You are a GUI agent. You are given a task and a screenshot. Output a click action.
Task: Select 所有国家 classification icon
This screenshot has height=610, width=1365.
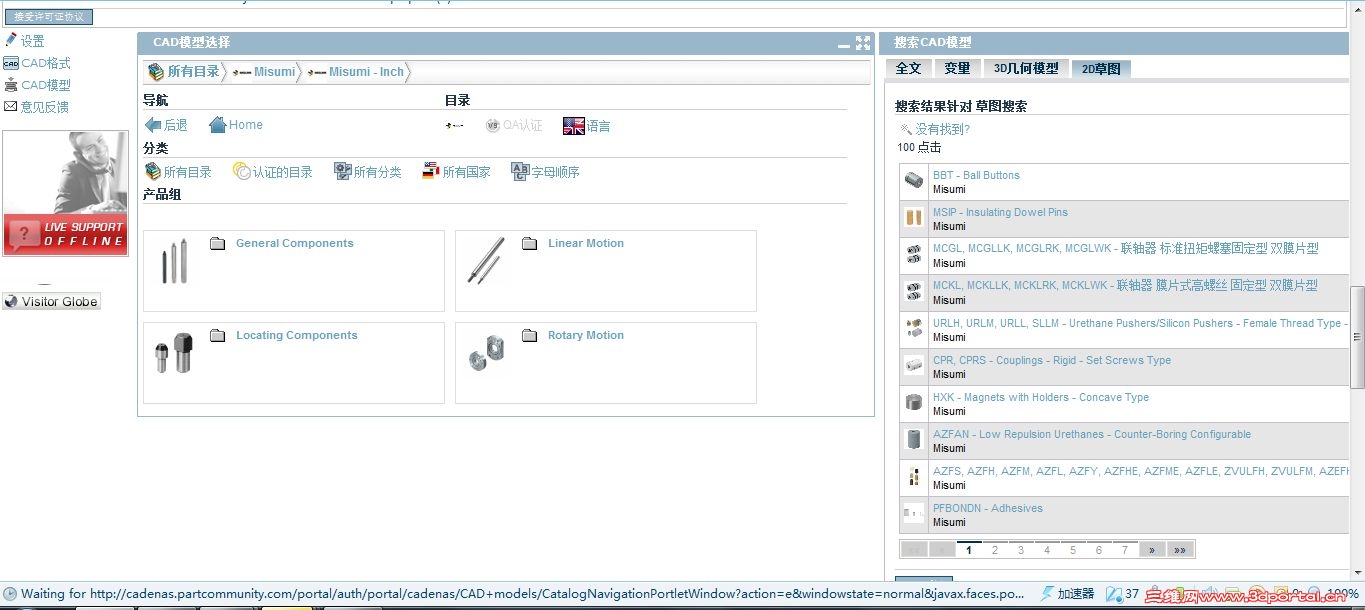[x=431, y=171]
